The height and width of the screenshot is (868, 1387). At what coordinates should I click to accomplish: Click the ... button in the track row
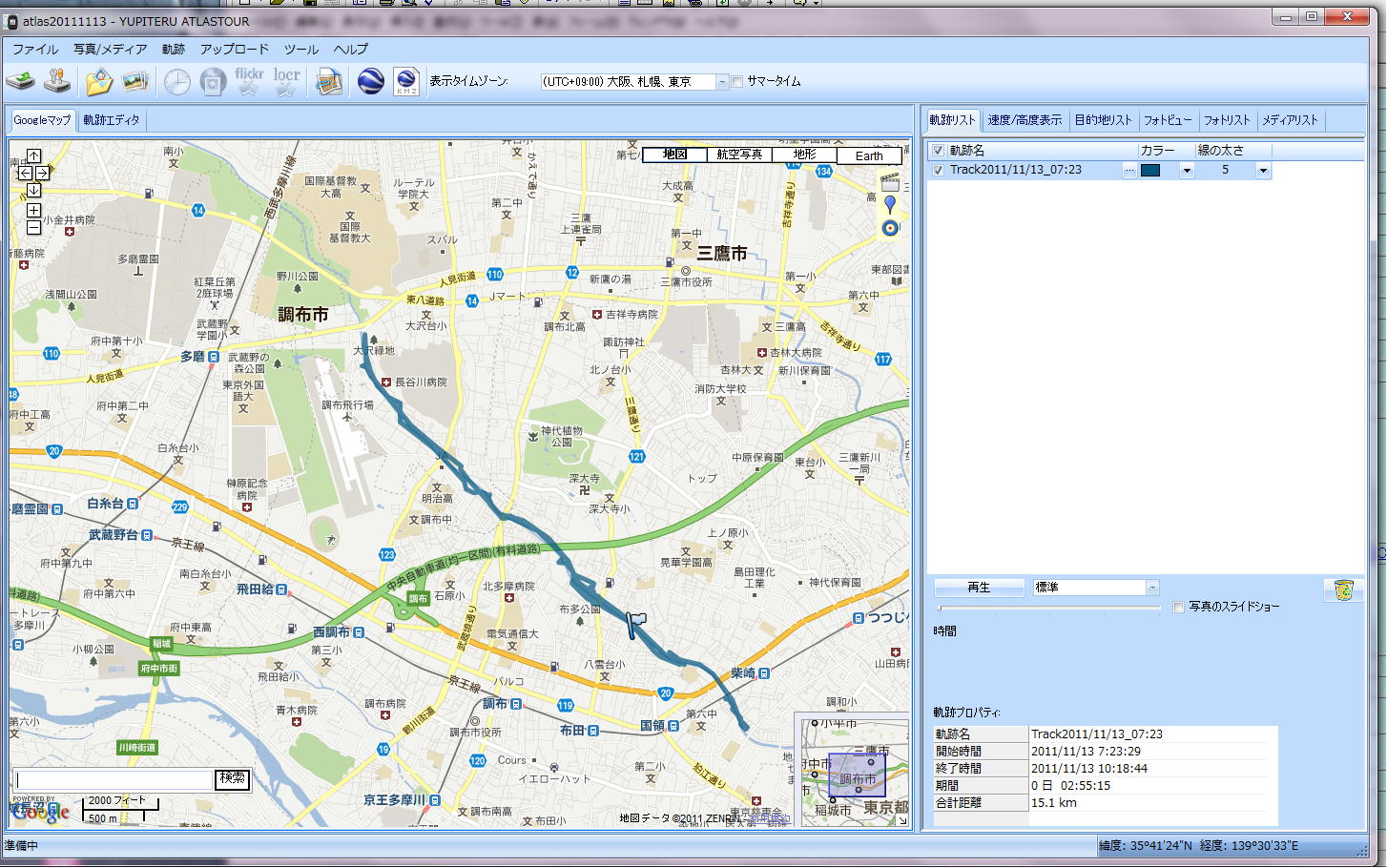1129,171
